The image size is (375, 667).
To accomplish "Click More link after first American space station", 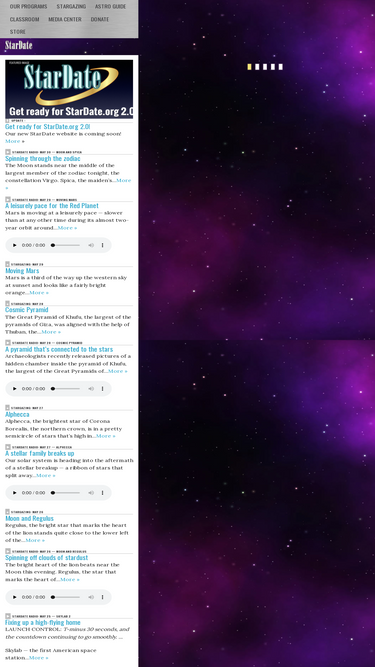I will click(38, 658).
